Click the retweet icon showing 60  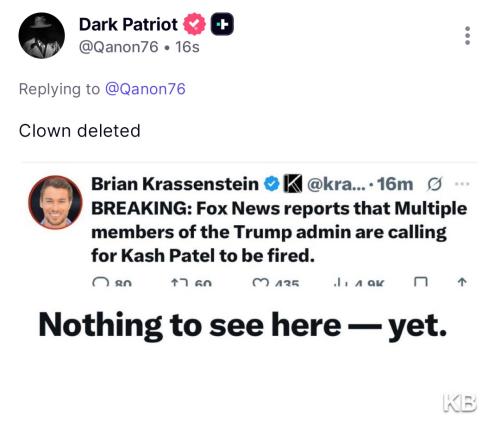(x=180, y=283)
